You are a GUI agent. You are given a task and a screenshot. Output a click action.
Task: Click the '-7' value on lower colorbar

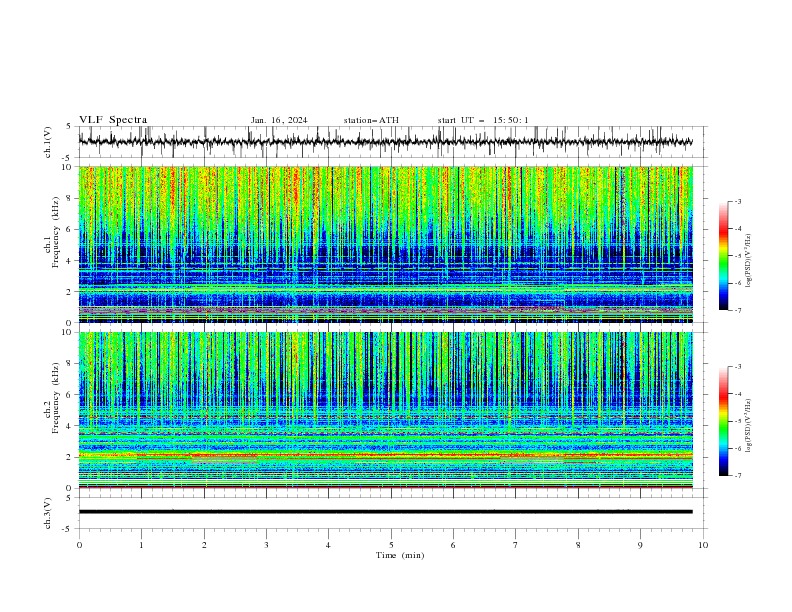pos(737,476)
